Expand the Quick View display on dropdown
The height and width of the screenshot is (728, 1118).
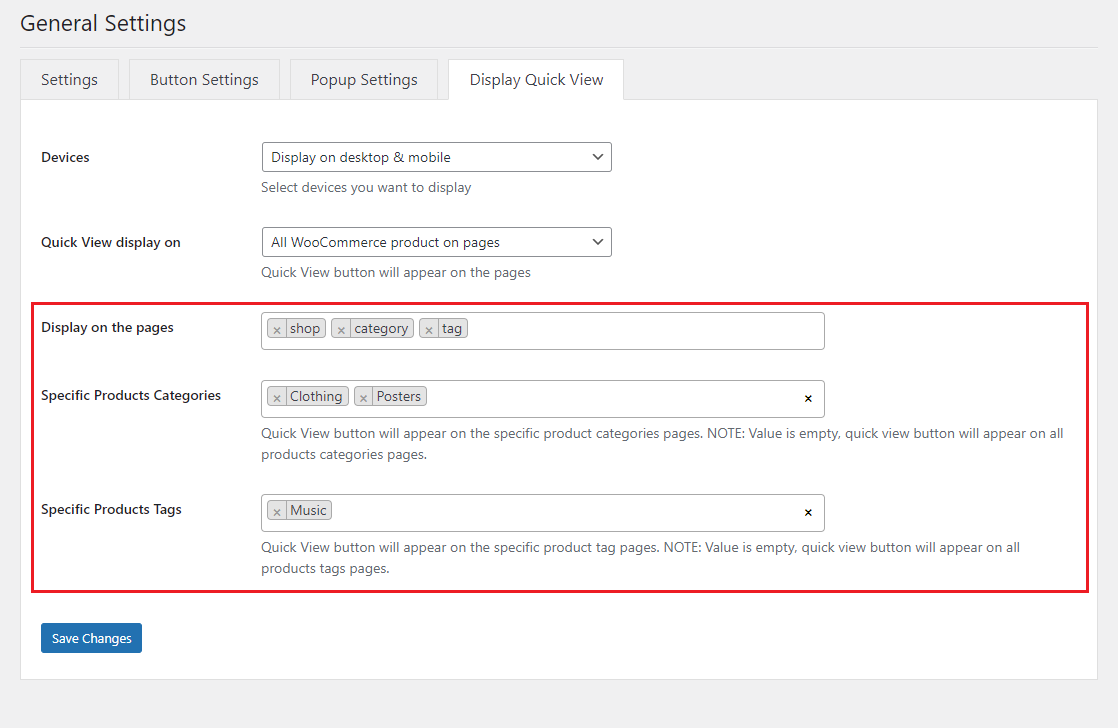tap(436, 242)
